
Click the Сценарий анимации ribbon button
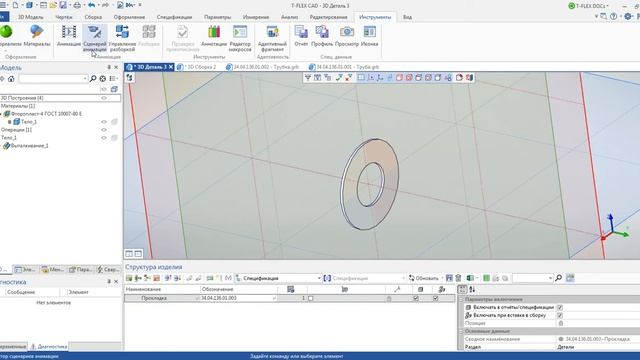tap(95, 38)
